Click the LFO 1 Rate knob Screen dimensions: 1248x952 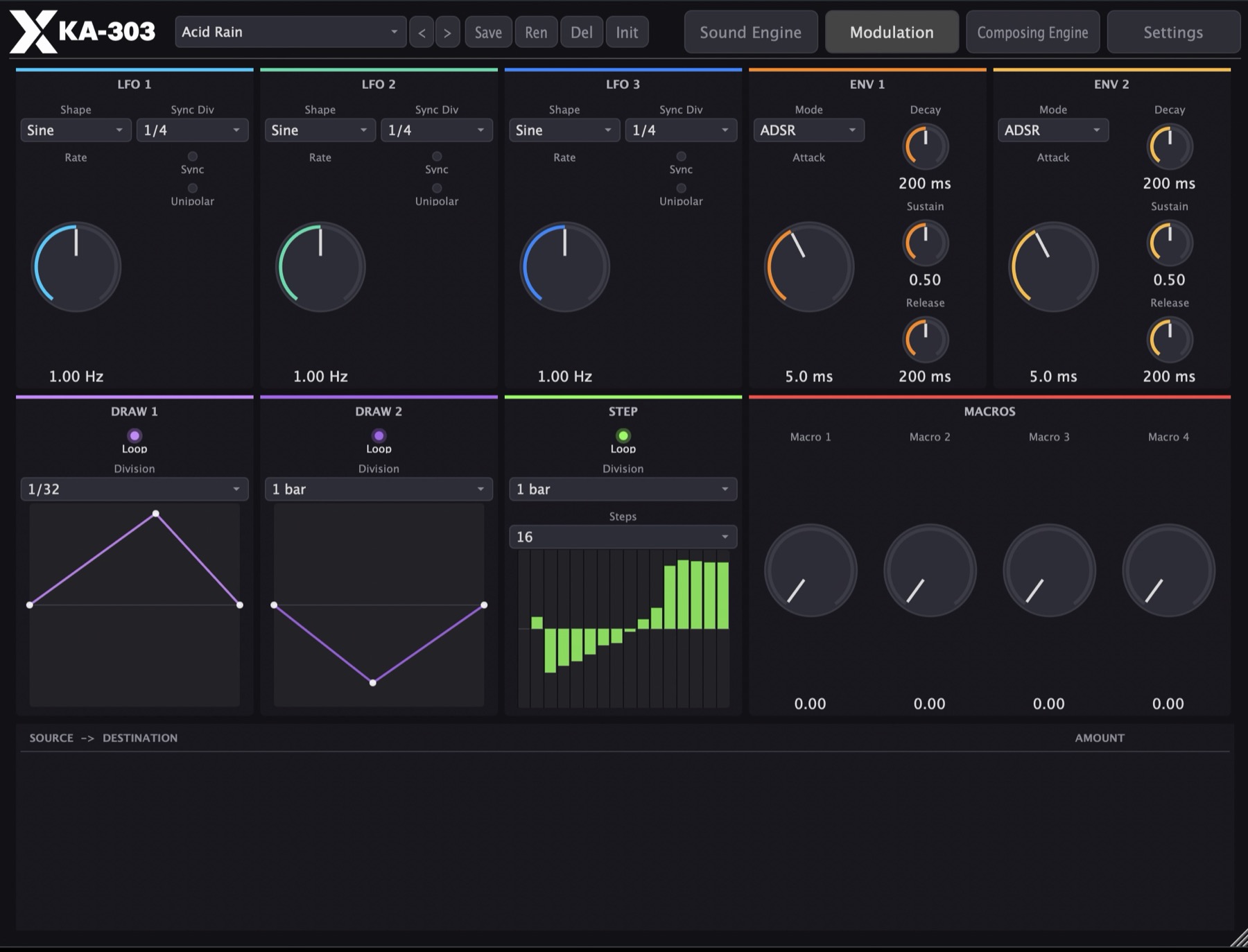tap(76, 267)
